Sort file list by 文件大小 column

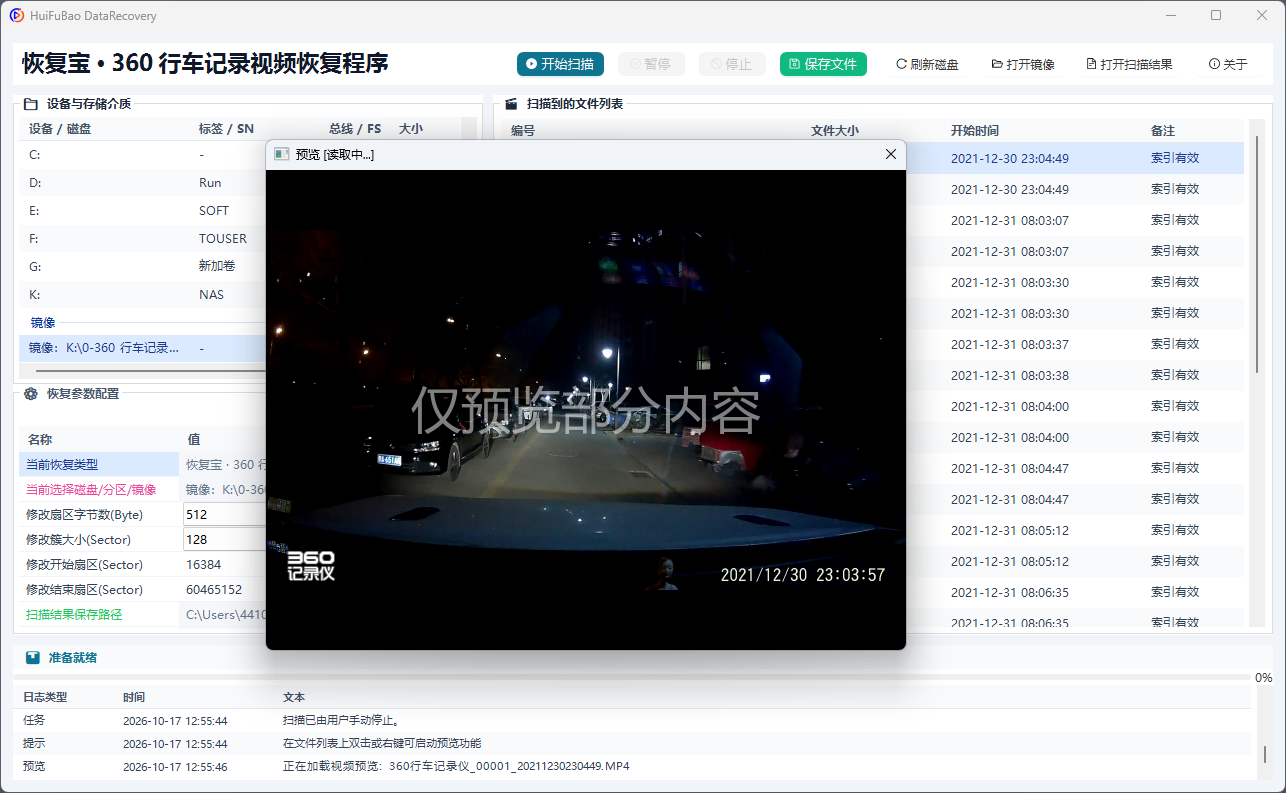[x=835, y=131]
